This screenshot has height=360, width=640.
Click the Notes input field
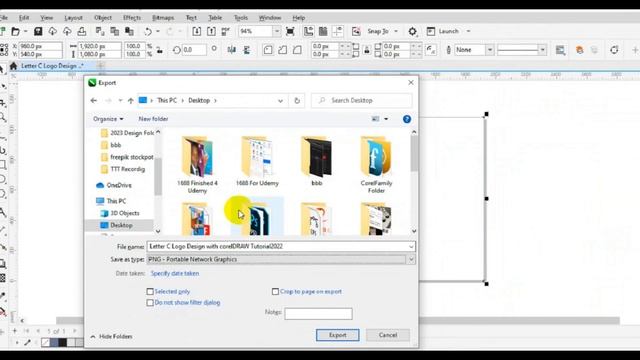[x=318, y=313]
